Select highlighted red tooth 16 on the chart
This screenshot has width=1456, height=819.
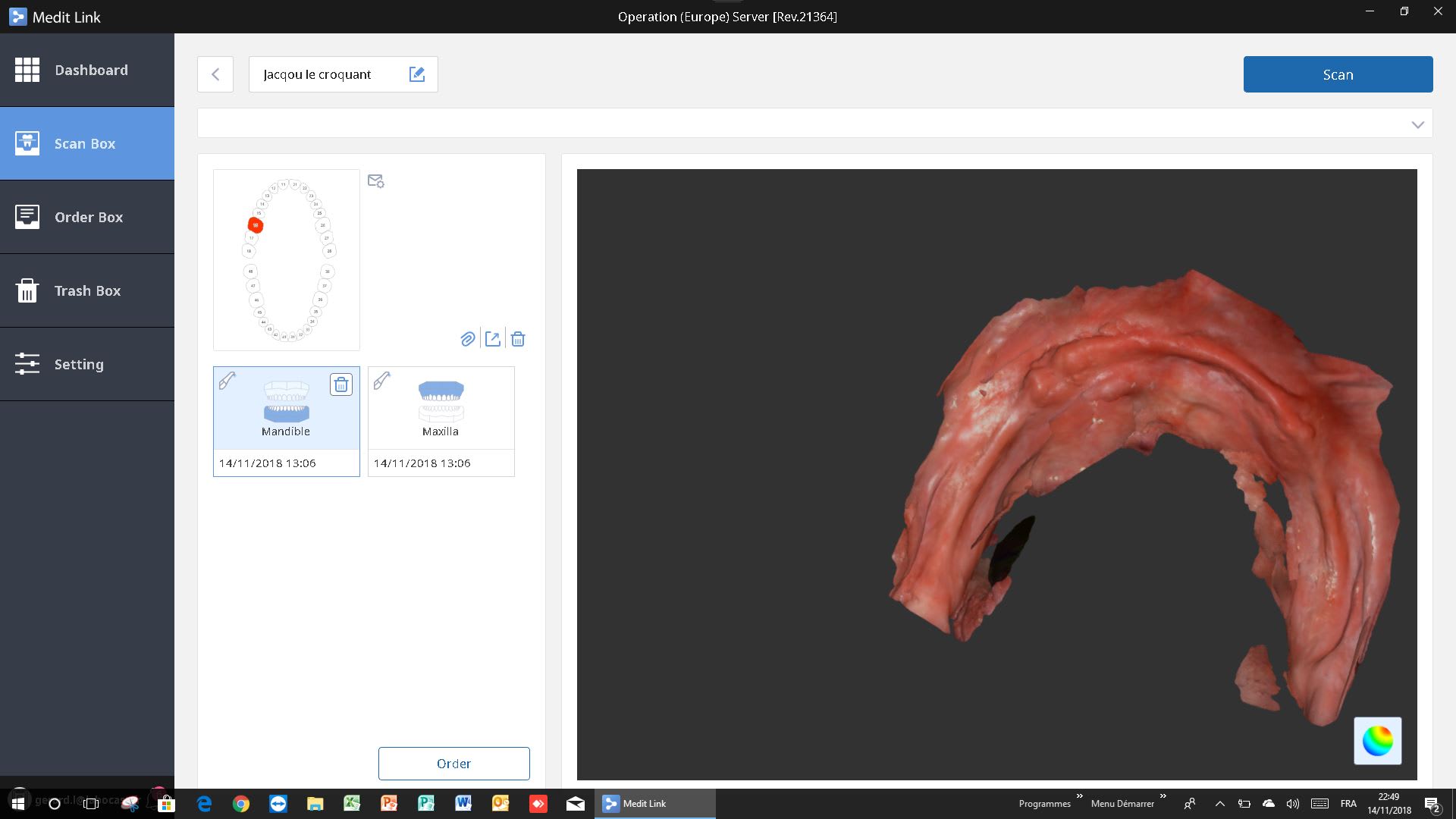(256, 225)
